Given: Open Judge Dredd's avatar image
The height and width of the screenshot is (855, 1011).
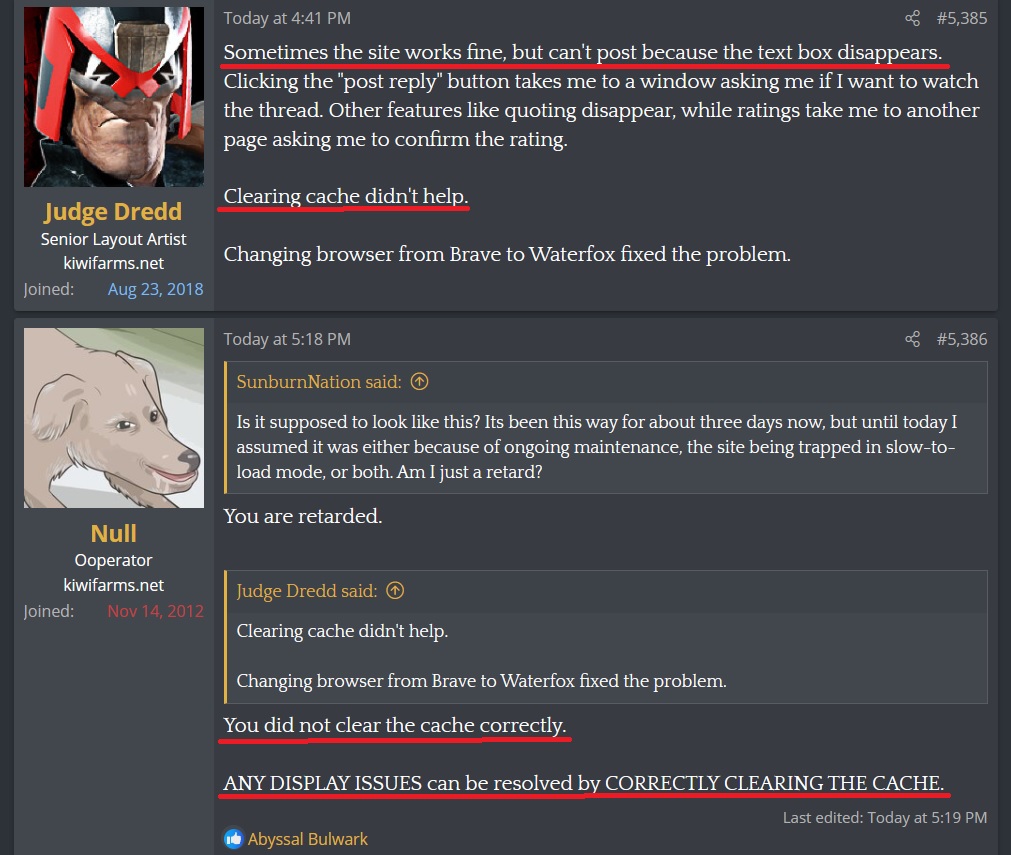Looking at the screenshot, I should coord(114,97).
